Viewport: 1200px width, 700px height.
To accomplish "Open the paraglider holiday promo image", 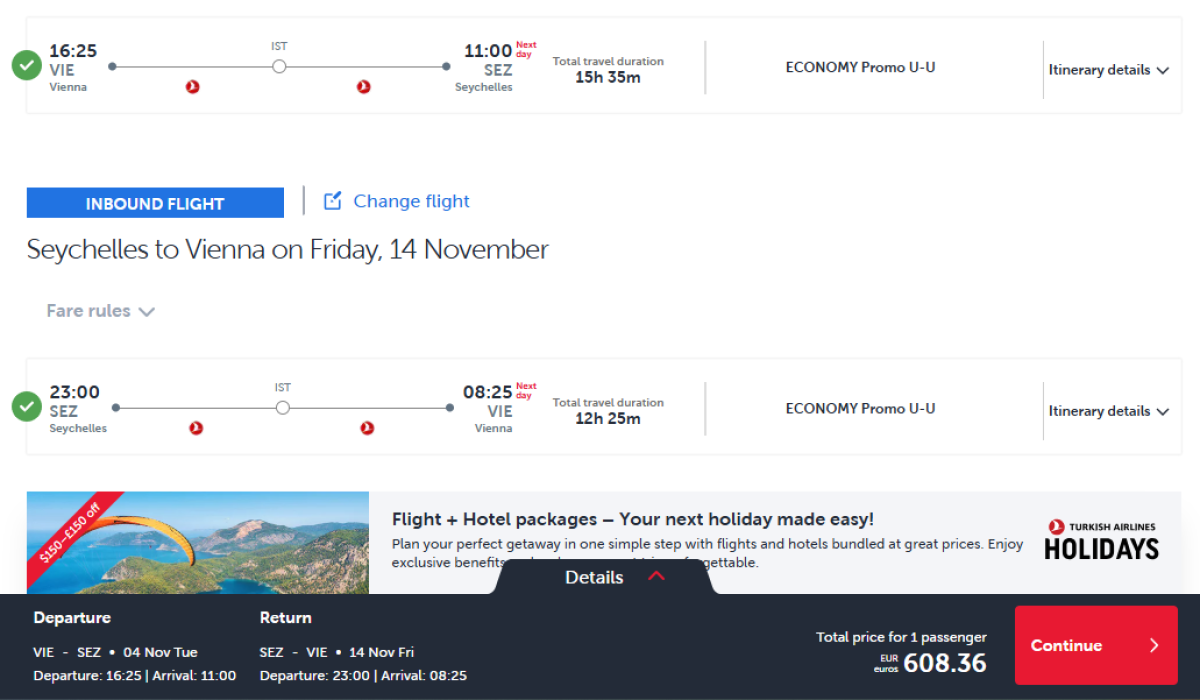I will [198, 542].
